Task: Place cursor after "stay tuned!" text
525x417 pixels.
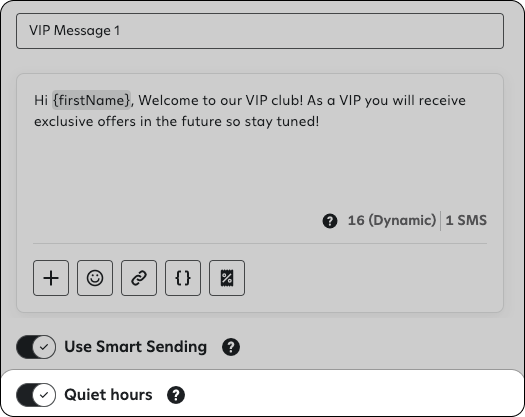Action: (x=320, y=121)
